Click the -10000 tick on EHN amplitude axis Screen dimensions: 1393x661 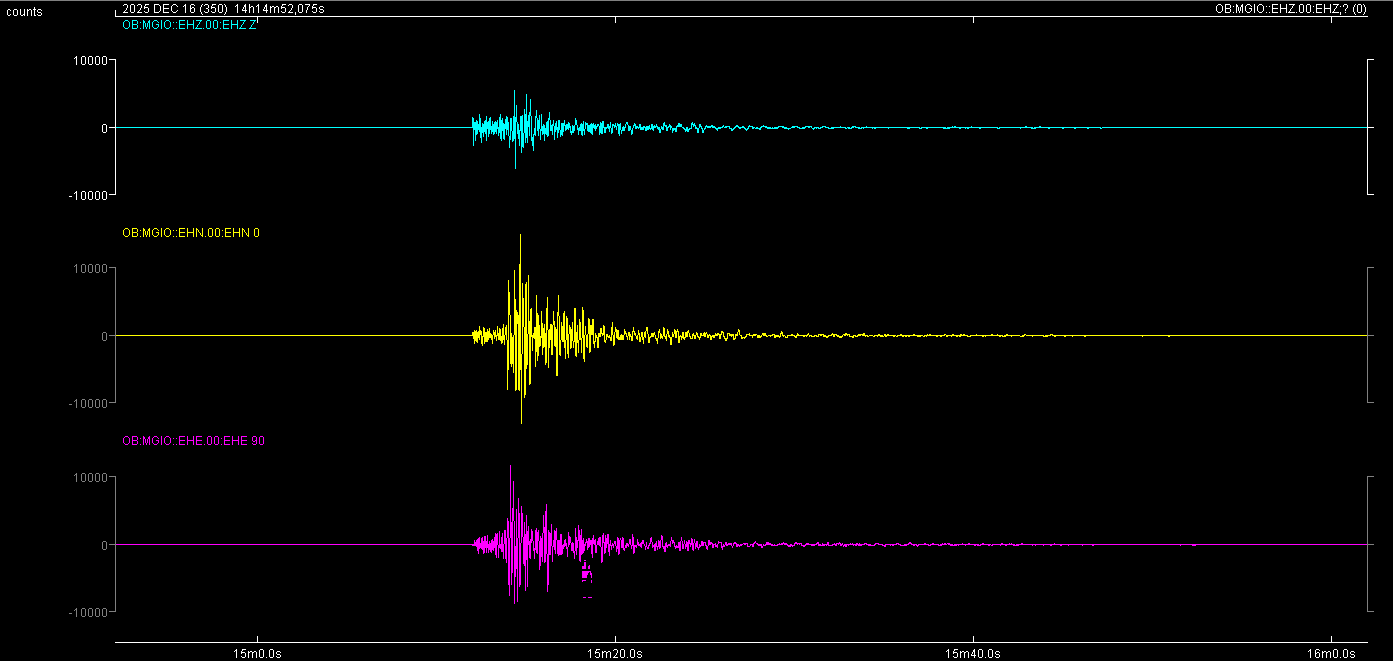tap(87, 403)
